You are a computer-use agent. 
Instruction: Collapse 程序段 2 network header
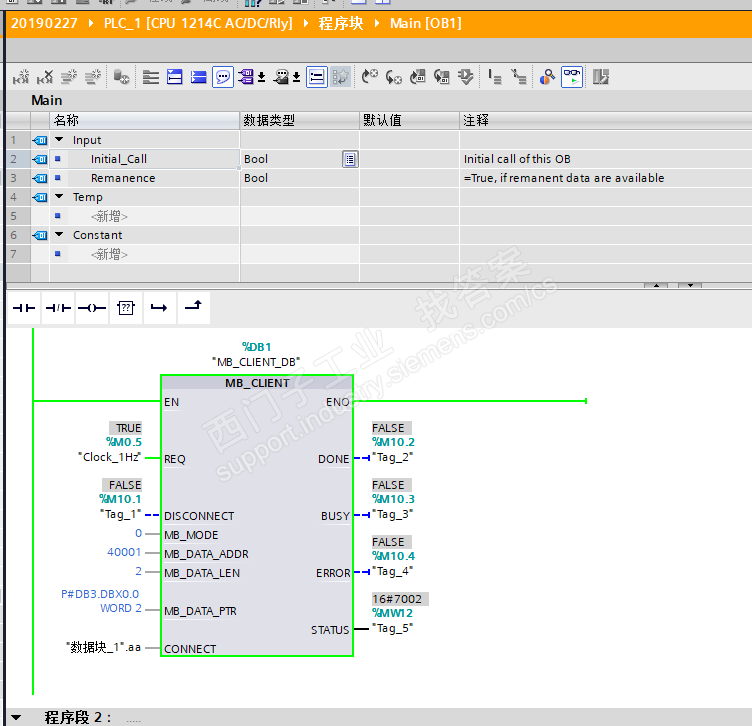point(15,717)
